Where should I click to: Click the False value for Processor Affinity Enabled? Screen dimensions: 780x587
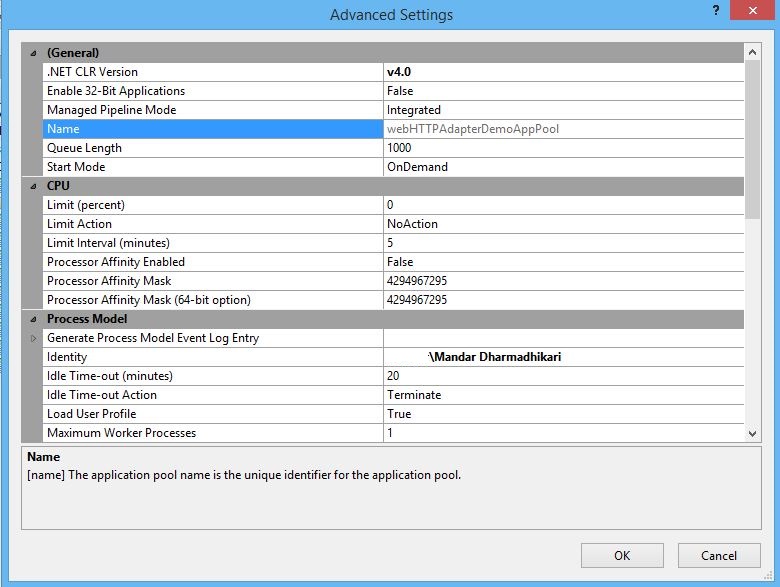point(564,262)
